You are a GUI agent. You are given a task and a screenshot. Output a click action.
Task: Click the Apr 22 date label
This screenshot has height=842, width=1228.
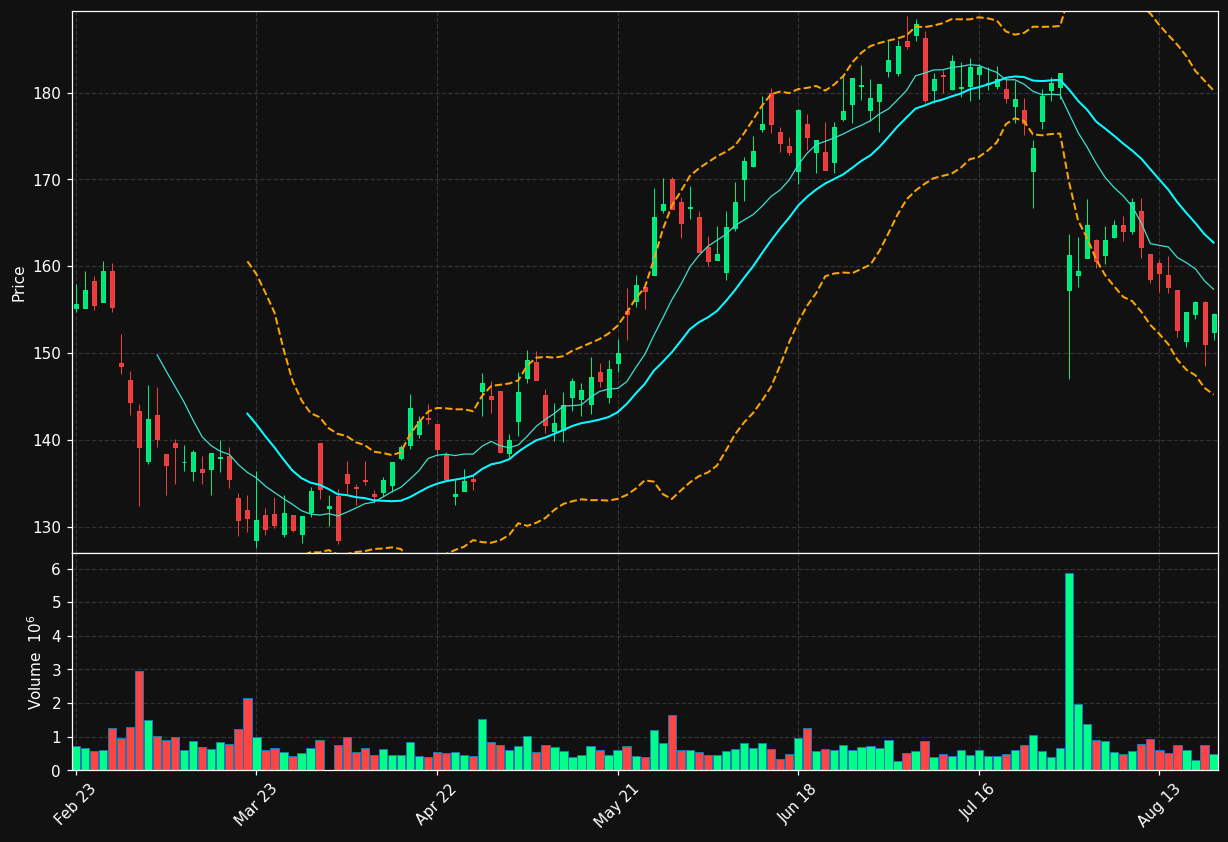[437, 805]
